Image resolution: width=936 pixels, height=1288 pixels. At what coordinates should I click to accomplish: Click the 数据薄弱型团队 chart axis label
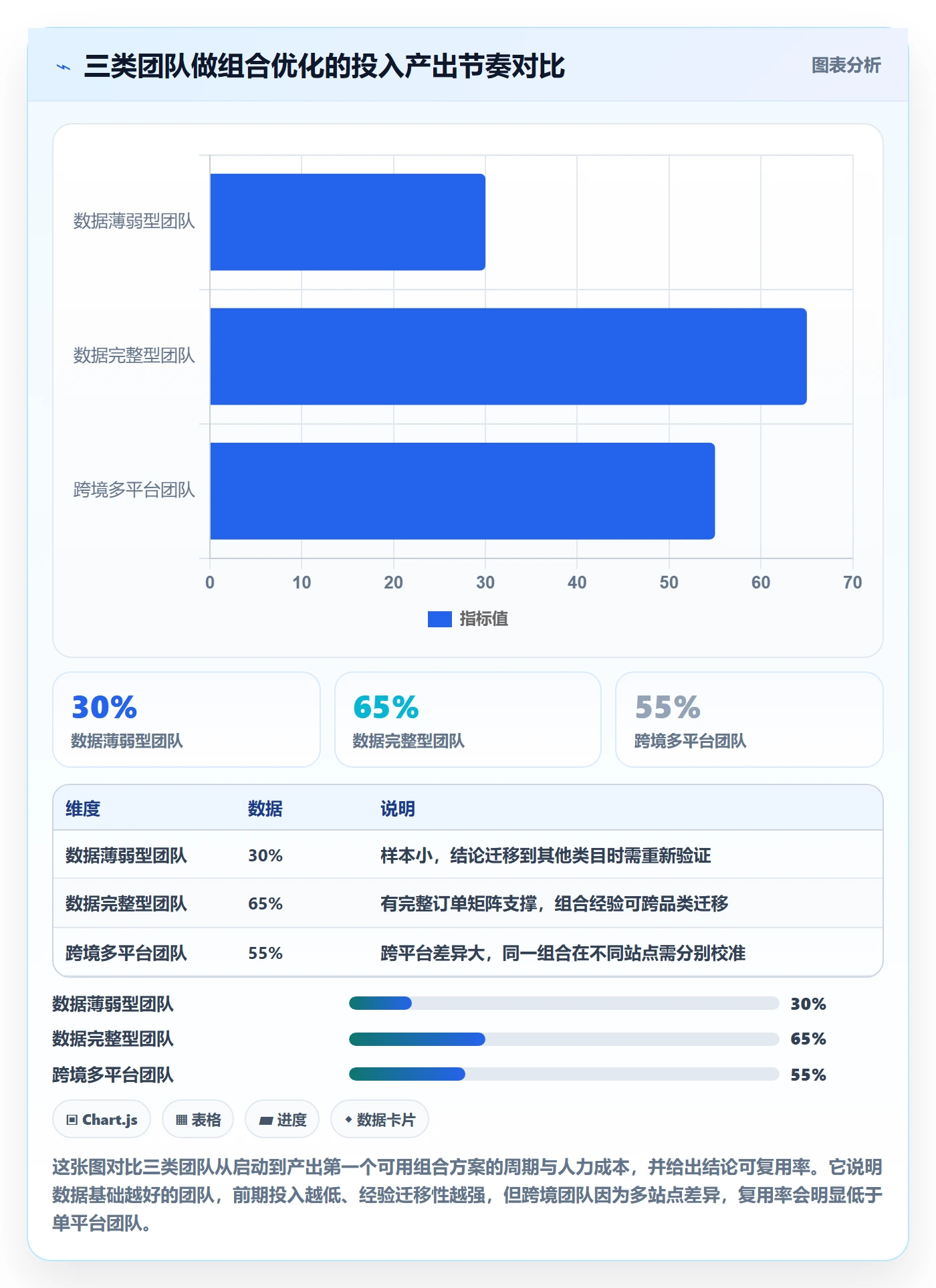point(134,221)
